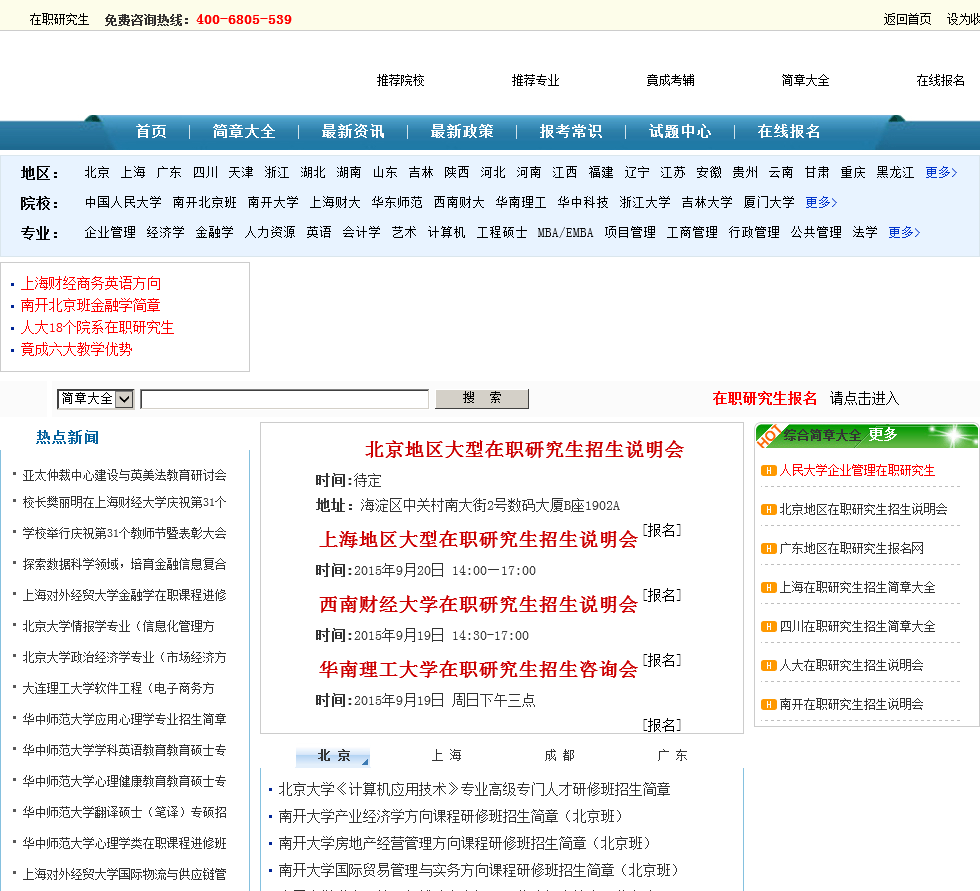Select 中国人民大学 in the 院校 row

click(x=123, y=202)
